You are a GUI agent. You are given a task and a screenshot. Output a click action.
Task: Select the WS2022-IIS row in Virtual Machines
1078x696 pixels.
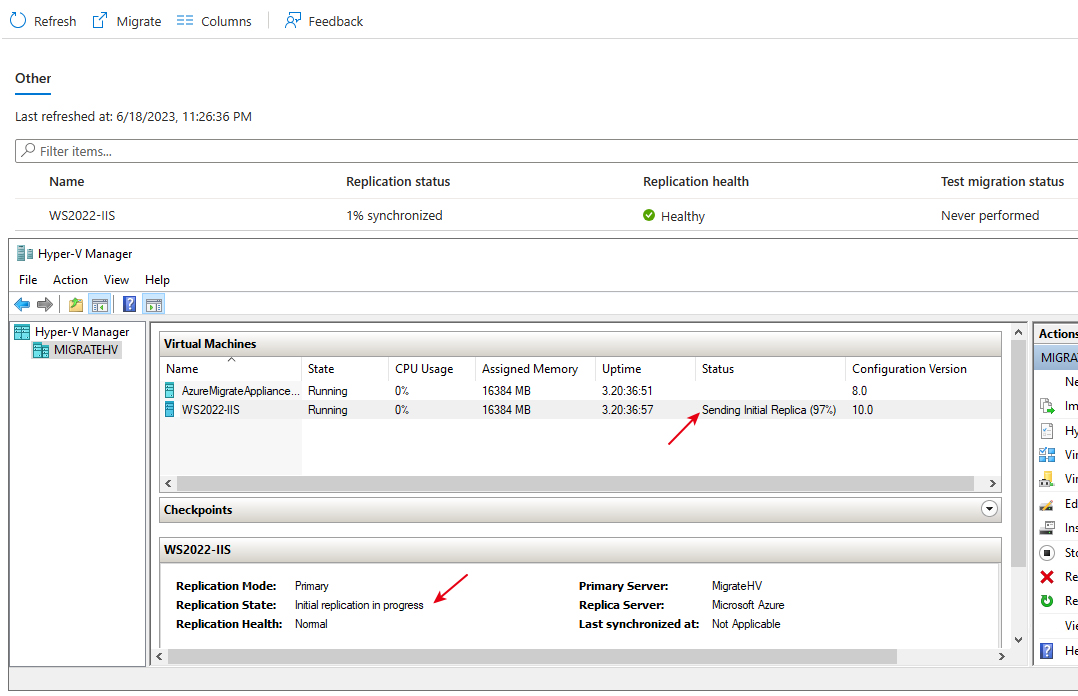(x=580, y=410)
